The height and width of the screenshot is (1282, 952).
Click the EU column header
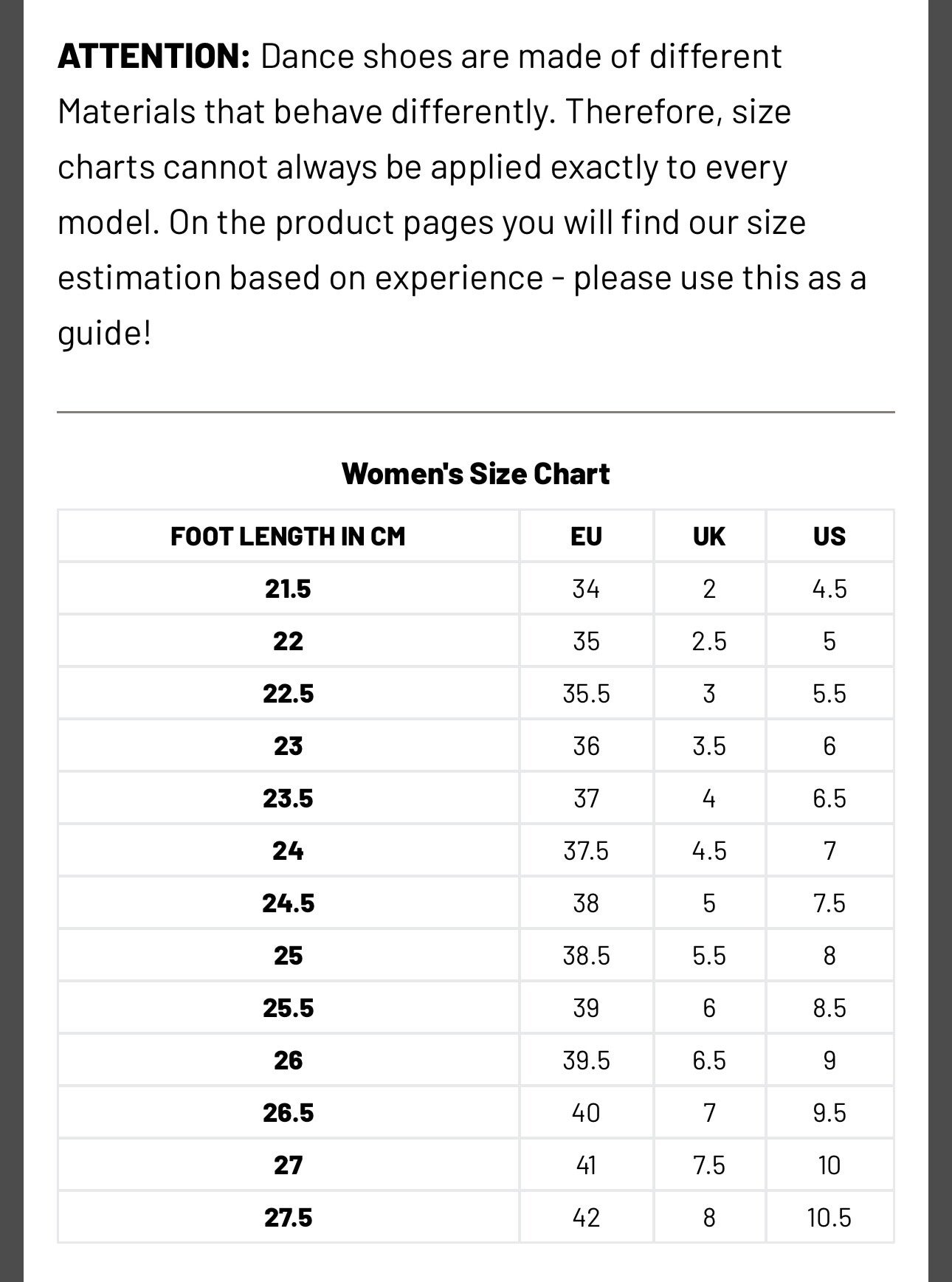pyautogui.click(x=586, y=536)
